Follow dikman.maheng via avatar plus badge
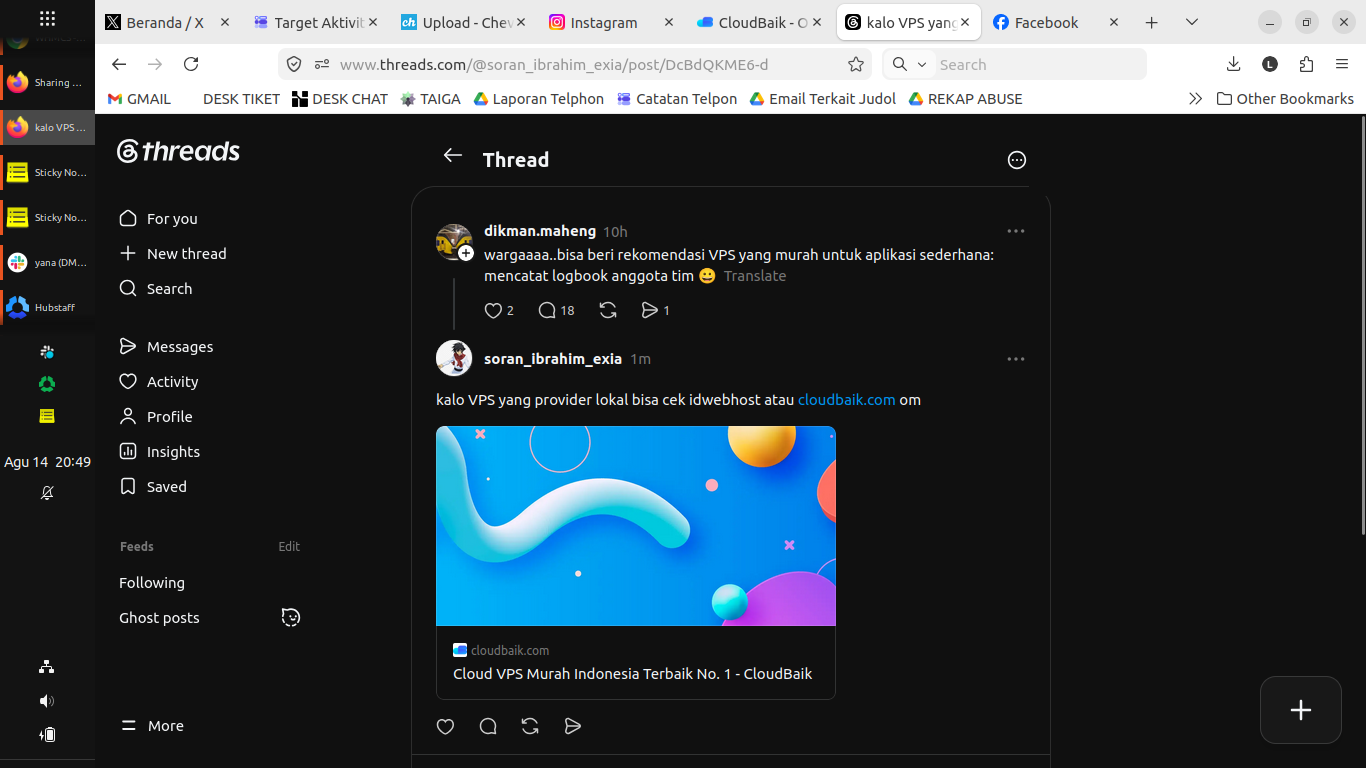Viewport: 1366px width, 768px height. point(466,253)
